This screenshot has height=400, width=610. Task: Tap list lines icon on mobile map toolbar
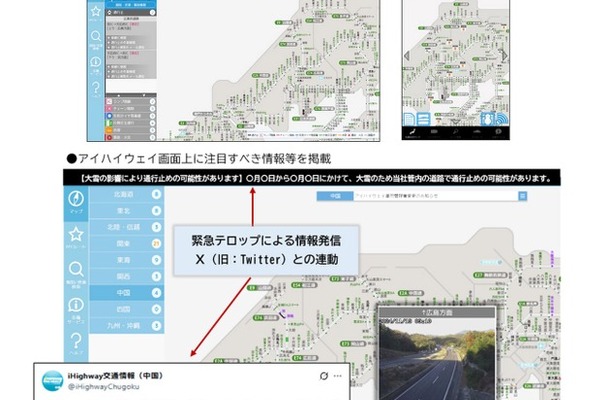(x=424, y=119)
